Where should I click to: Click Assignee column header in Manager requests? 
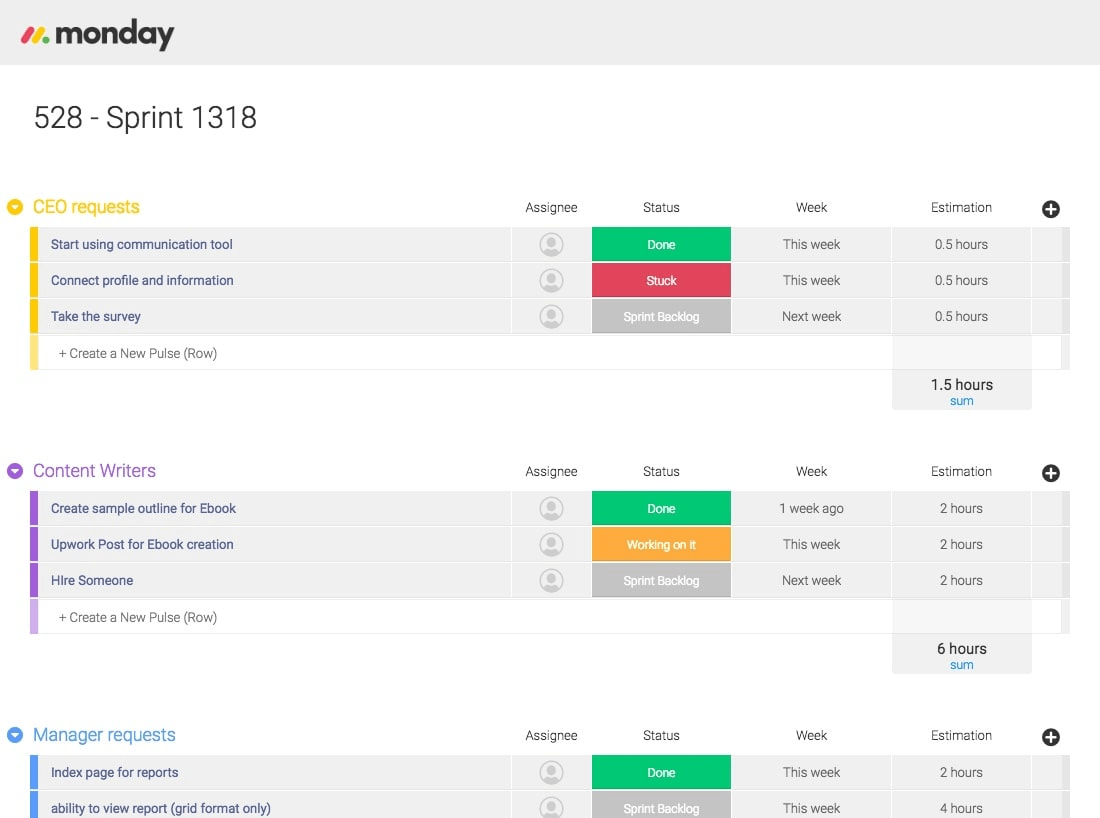[x=551, y=735]
